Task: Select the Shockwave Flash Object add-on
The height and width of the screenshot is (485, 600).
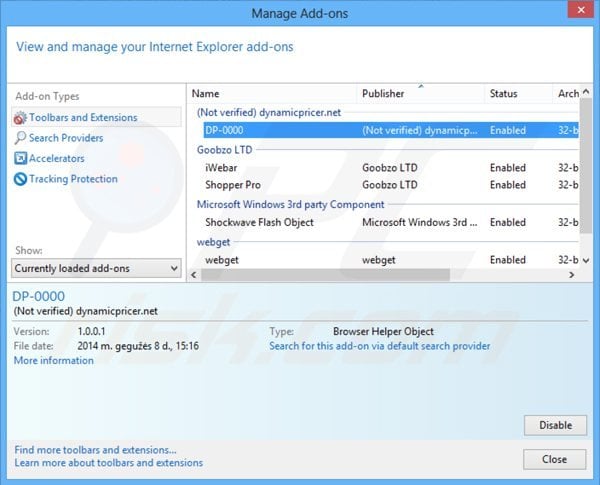Action: (391, 222)
